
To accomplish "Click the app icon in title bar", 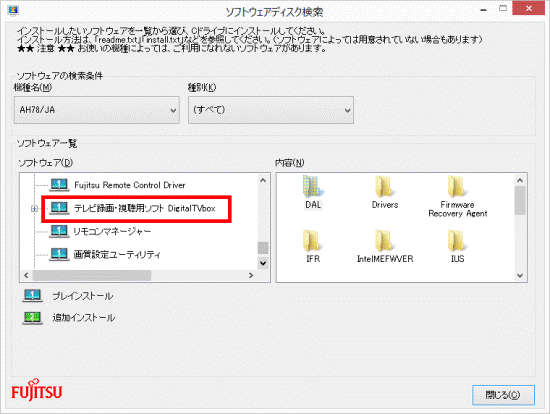I will 13,10.
